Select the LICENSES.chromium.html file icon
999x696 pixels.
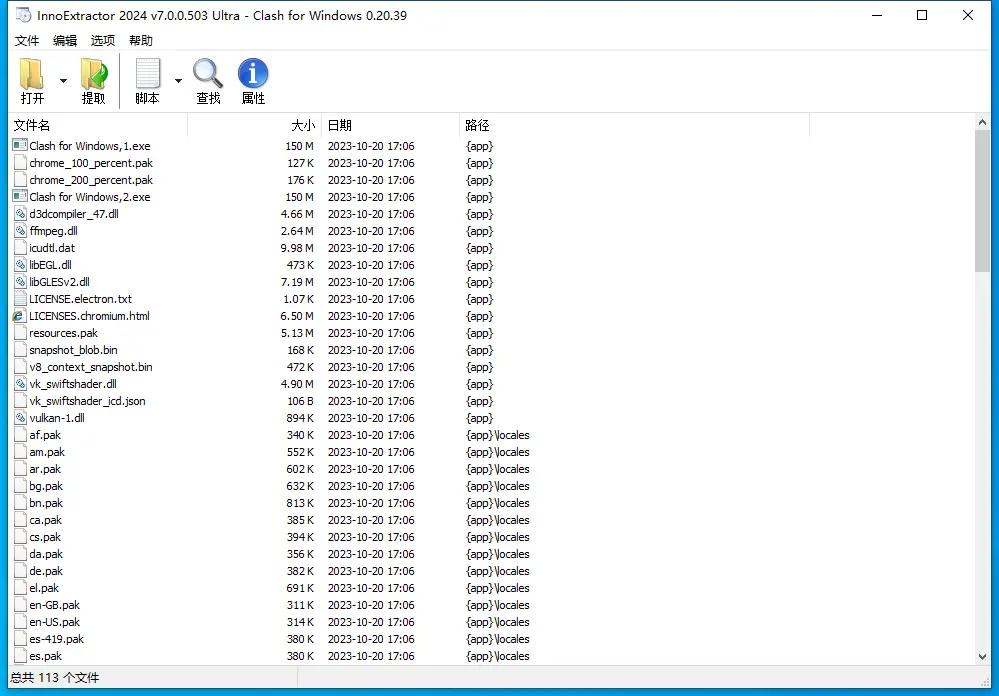(x=20, y=315)
